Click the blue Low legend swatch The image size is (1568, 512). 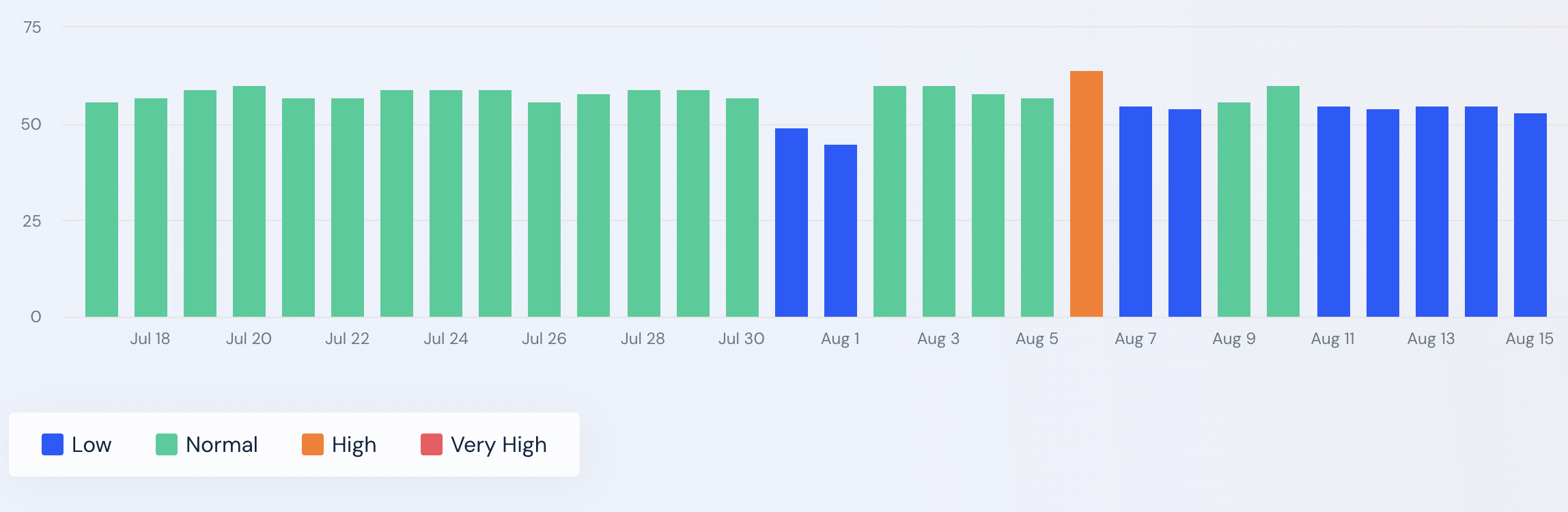53,444
